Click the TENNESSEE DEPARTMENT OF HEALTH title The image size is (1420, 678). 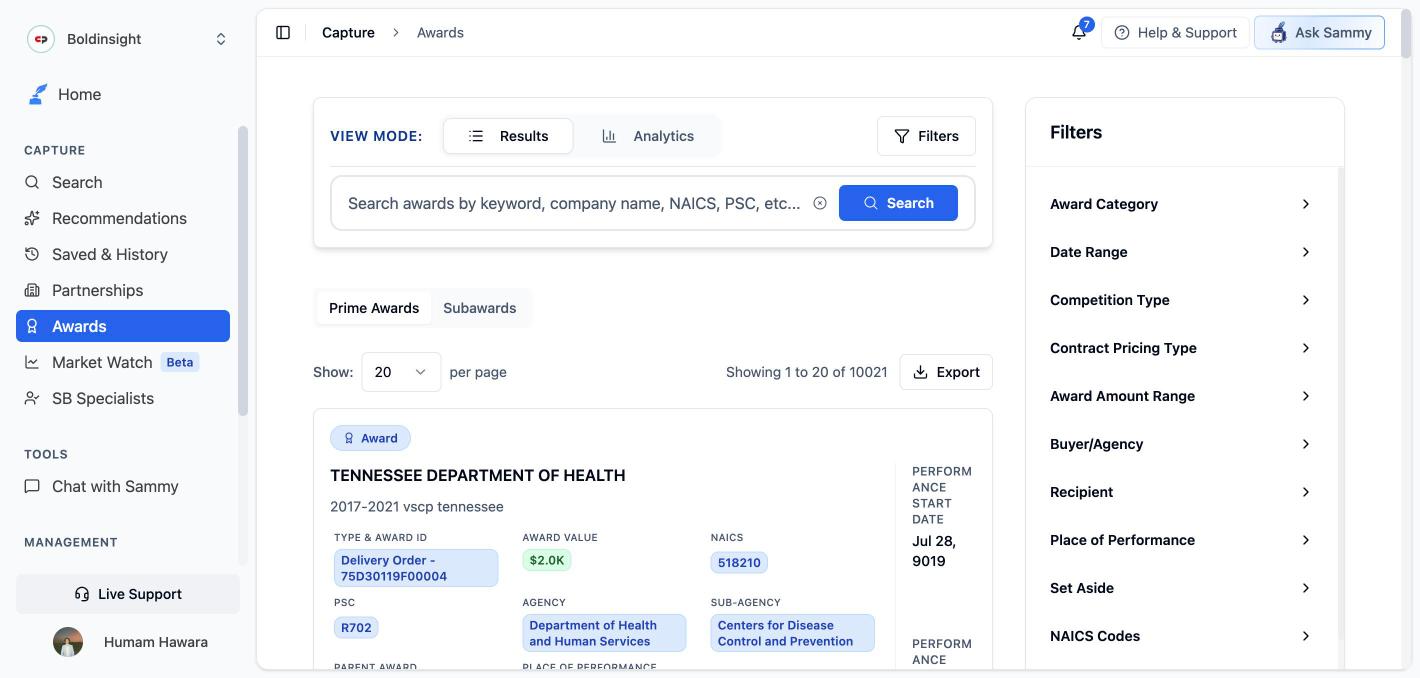click(x=478, y=476)
